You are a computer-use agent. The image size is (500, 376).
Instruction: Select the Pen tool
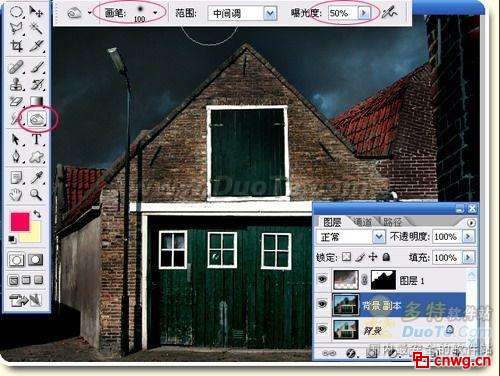point(16,157)
